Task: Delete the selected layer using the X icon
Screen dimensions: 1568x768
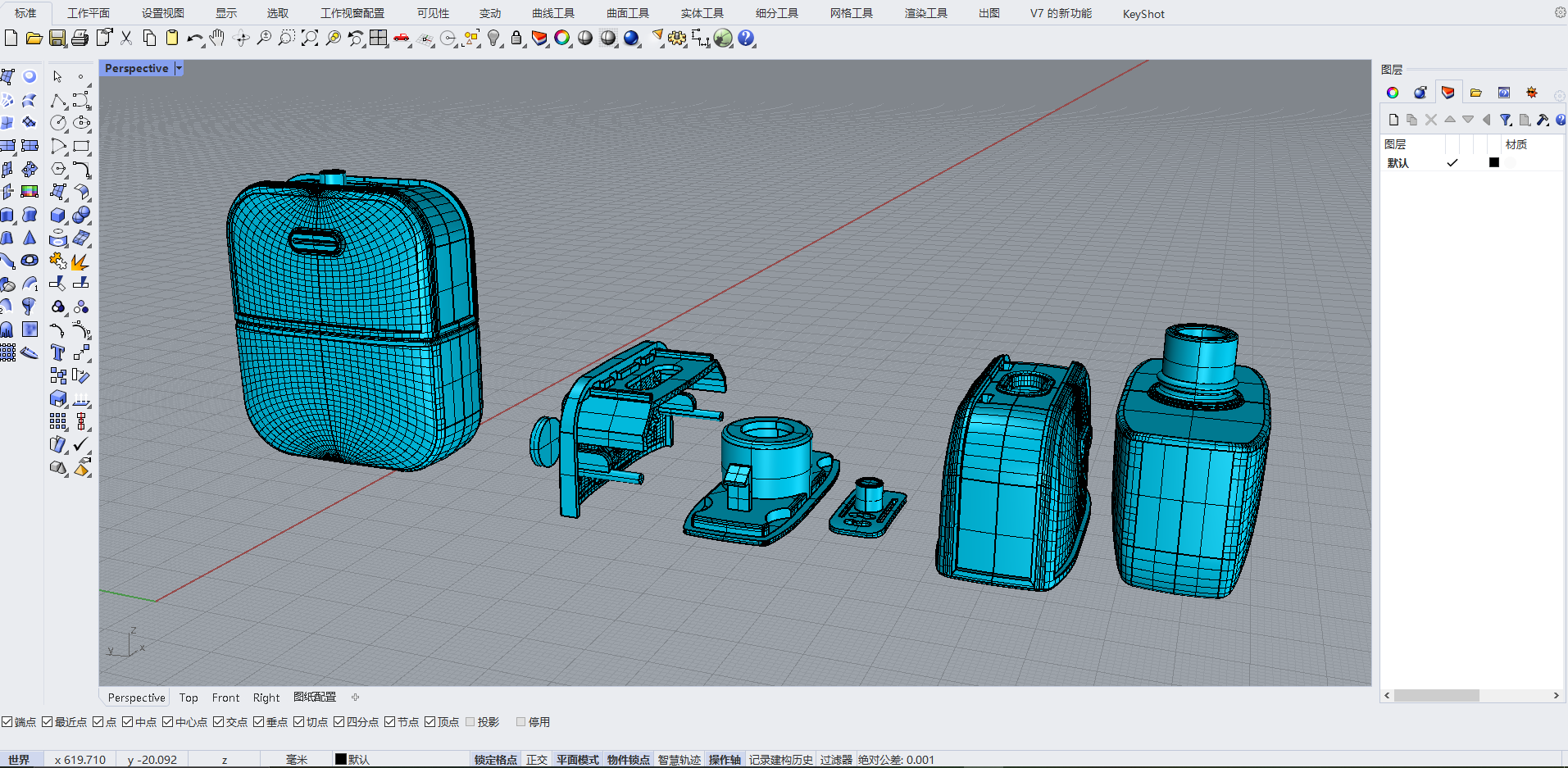Action: tap(1430, 119)
